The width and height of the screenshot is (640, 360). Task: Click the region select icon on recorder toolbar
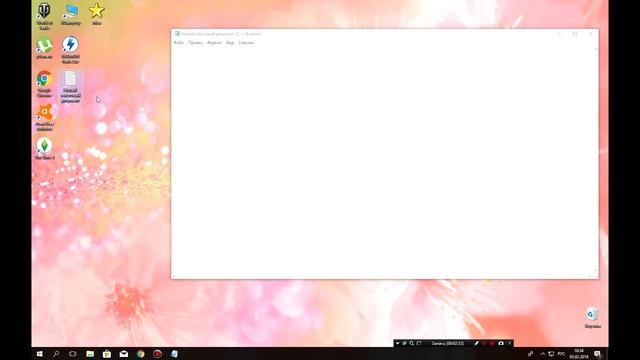pyautogui.click(x=418, y=344)
